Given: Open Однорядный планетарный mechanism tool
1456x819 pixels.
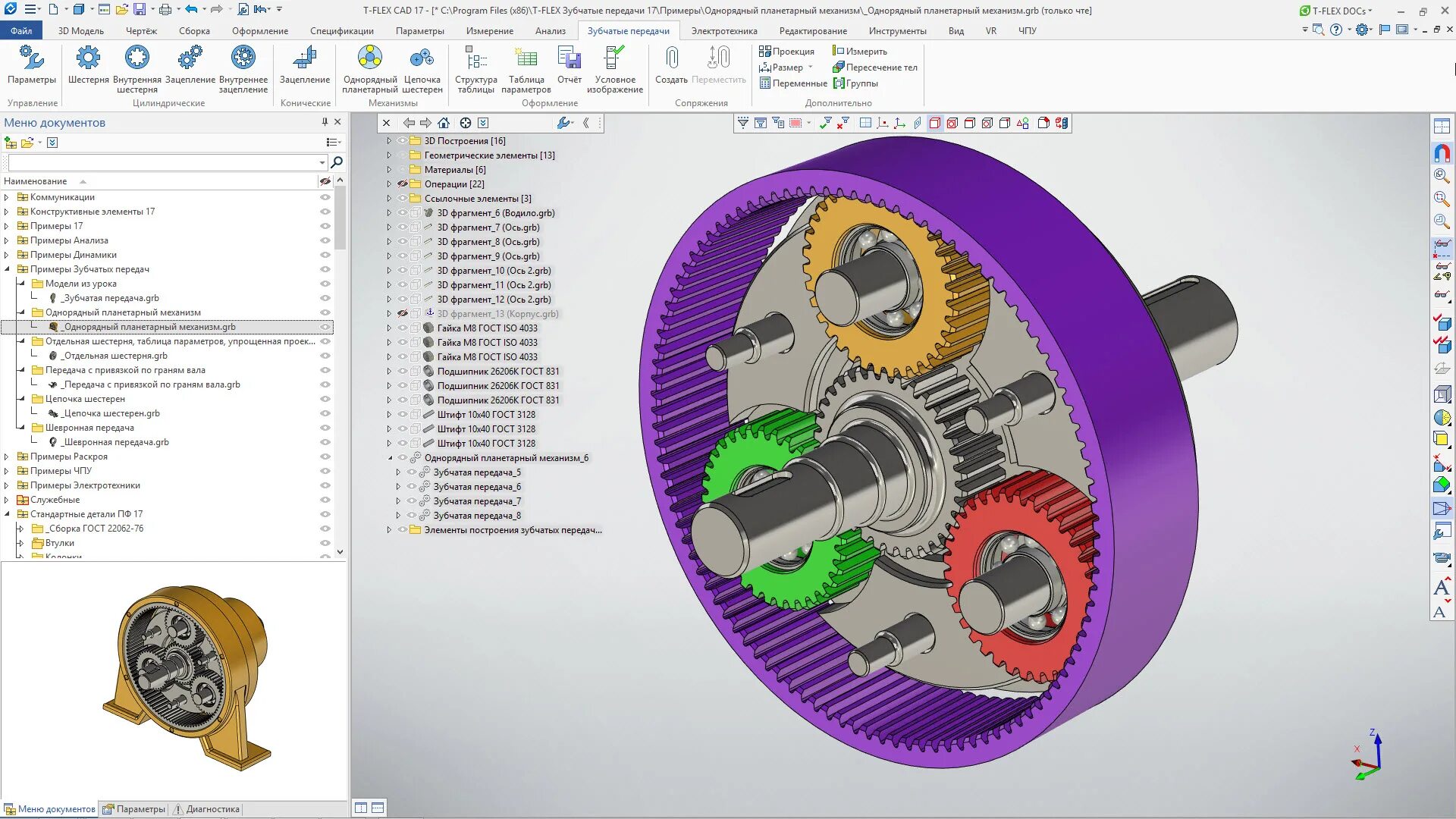Looking at the screenshot, I should [x=369, y=58].
